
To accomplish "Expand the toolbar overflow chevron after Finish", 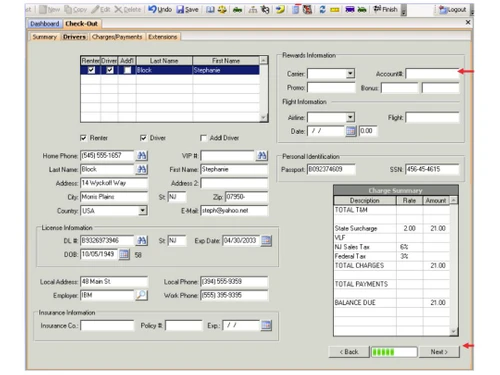I will 403,10.
